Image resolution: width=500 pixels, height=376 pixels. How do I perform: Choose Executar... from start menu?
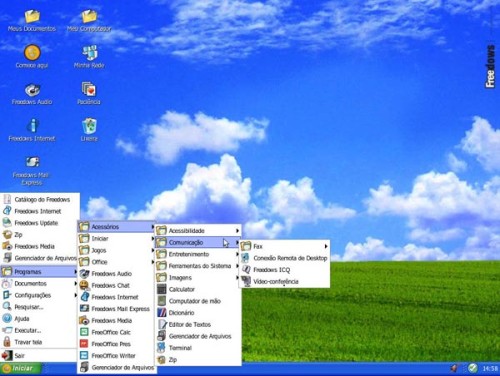39,330
